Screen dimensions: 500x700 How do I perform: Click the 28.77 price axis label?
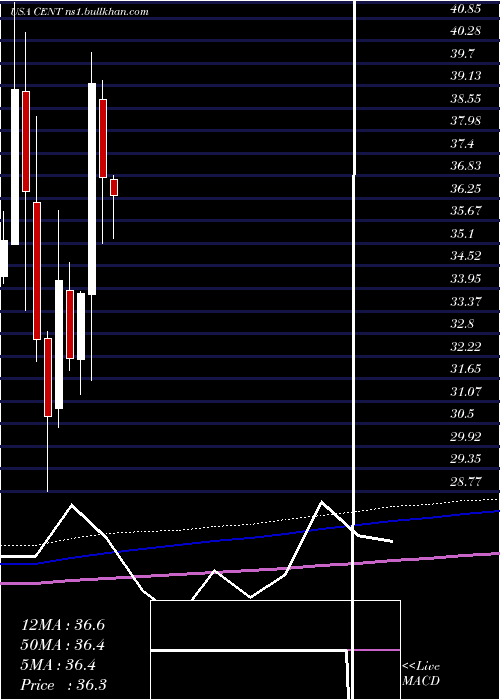pos(466,482)
